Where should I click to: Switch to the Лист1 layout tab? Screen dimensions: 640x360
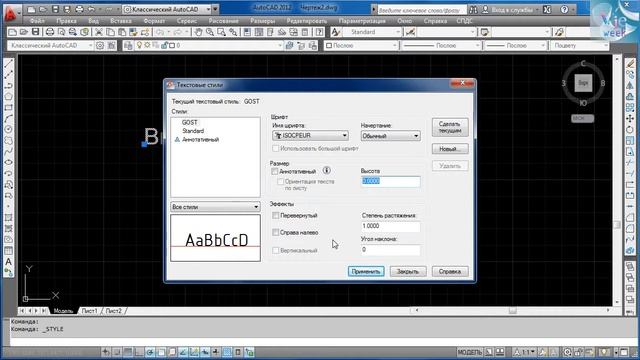point(89,311)
